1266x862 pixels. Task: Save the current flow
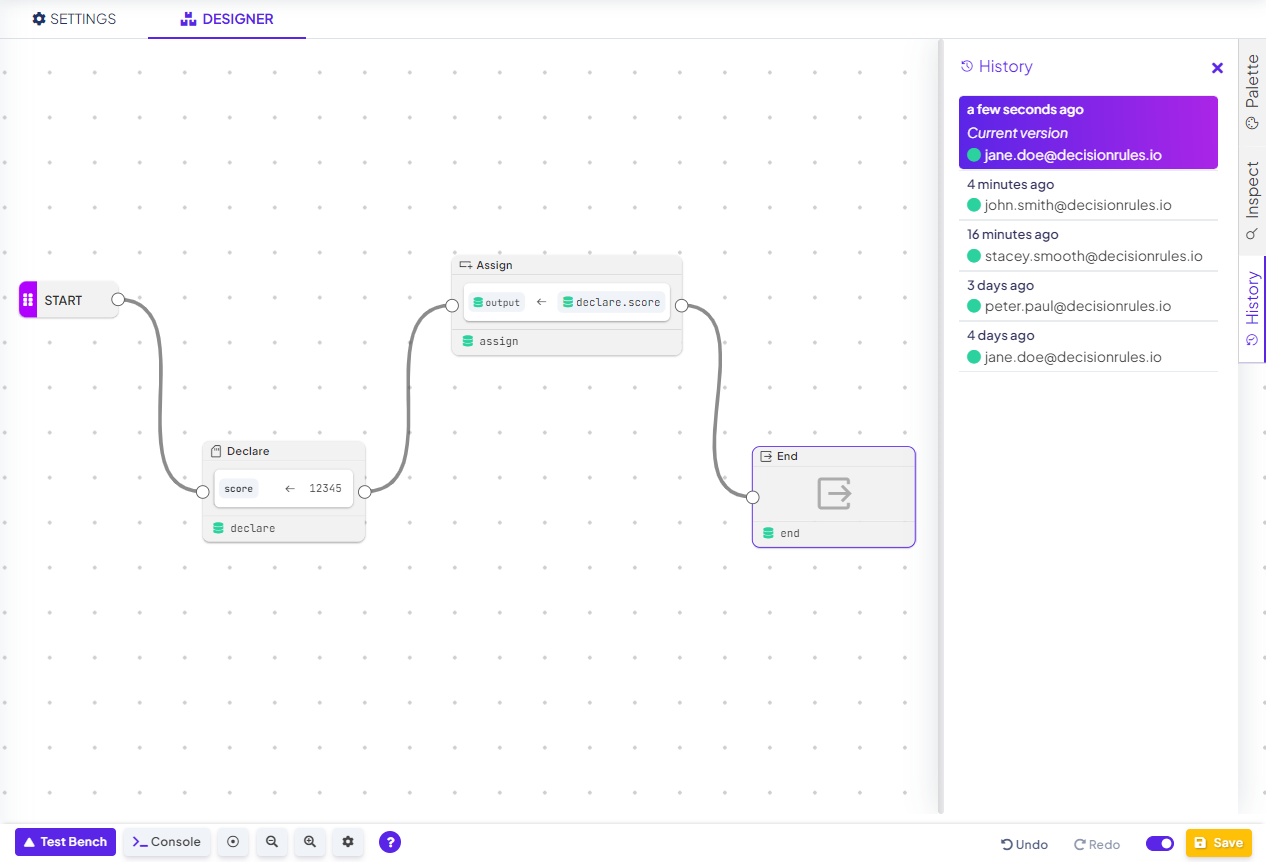coord(1218,843)
